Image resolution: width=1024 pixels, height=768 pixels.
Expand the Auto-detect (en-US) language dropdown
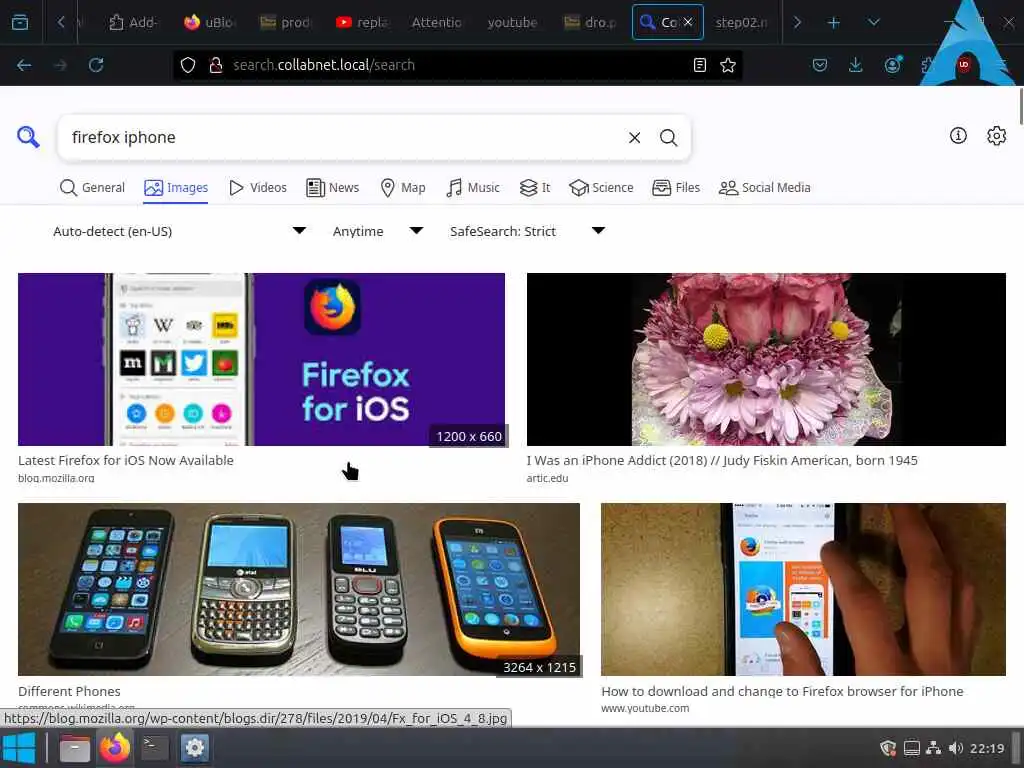click(x=179, y=231)
